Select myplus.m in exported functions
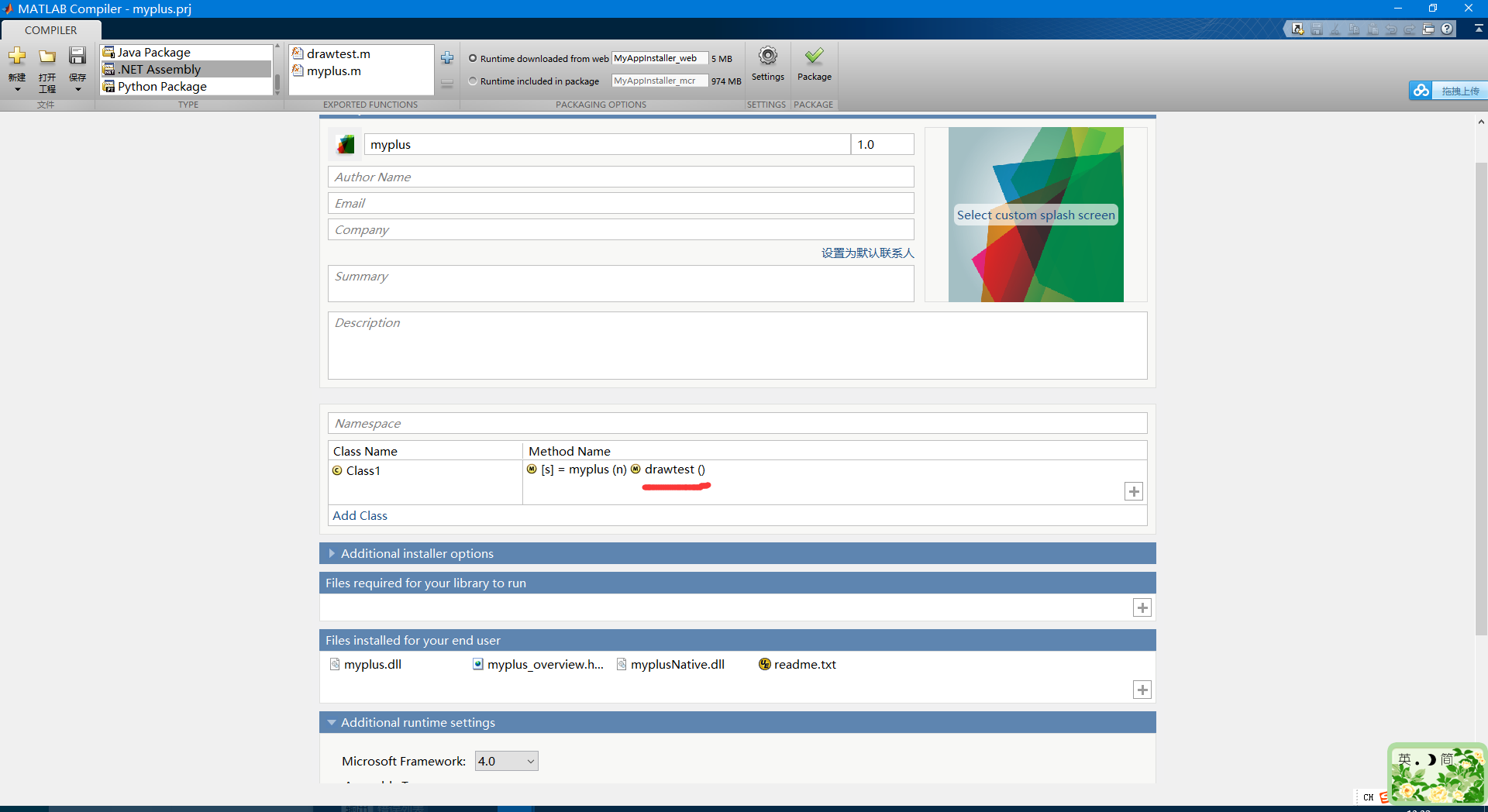Screen dimensions: 1488x812 point(327,71)
